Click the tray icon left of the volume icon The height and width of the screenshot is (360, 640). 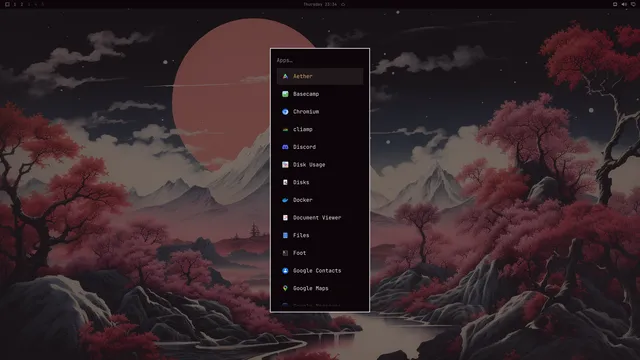click(x=615, y=4)
